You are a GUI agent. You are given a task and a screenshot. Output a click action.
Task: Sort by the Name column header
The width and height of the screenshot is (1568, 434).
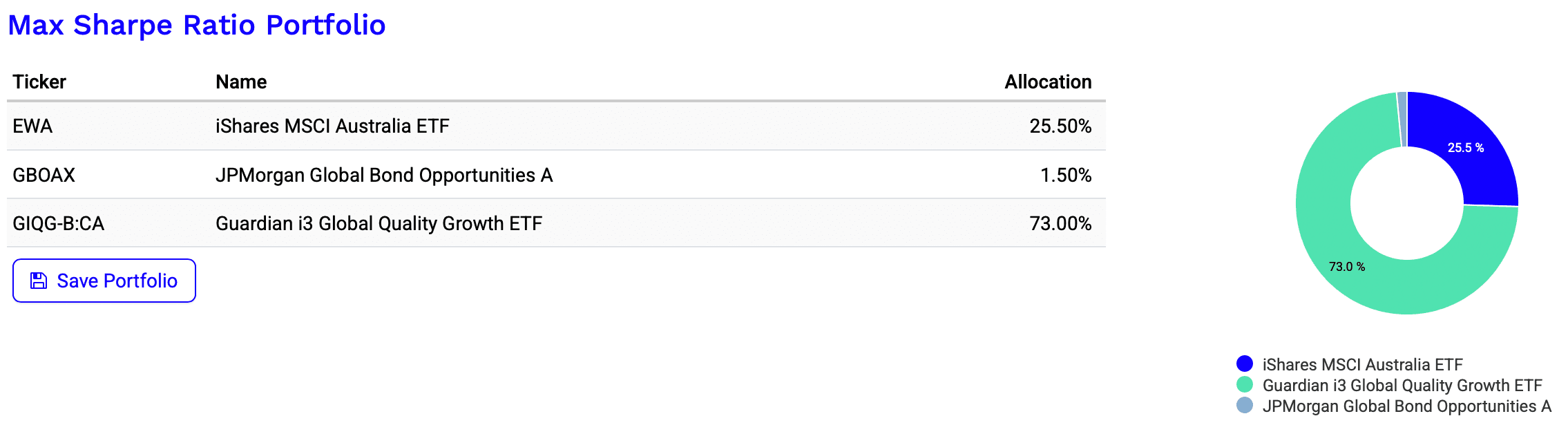[x=241, y=82]
